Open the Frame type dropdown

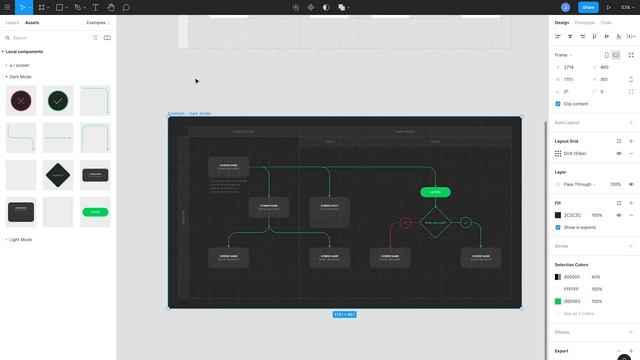[563, 55]
